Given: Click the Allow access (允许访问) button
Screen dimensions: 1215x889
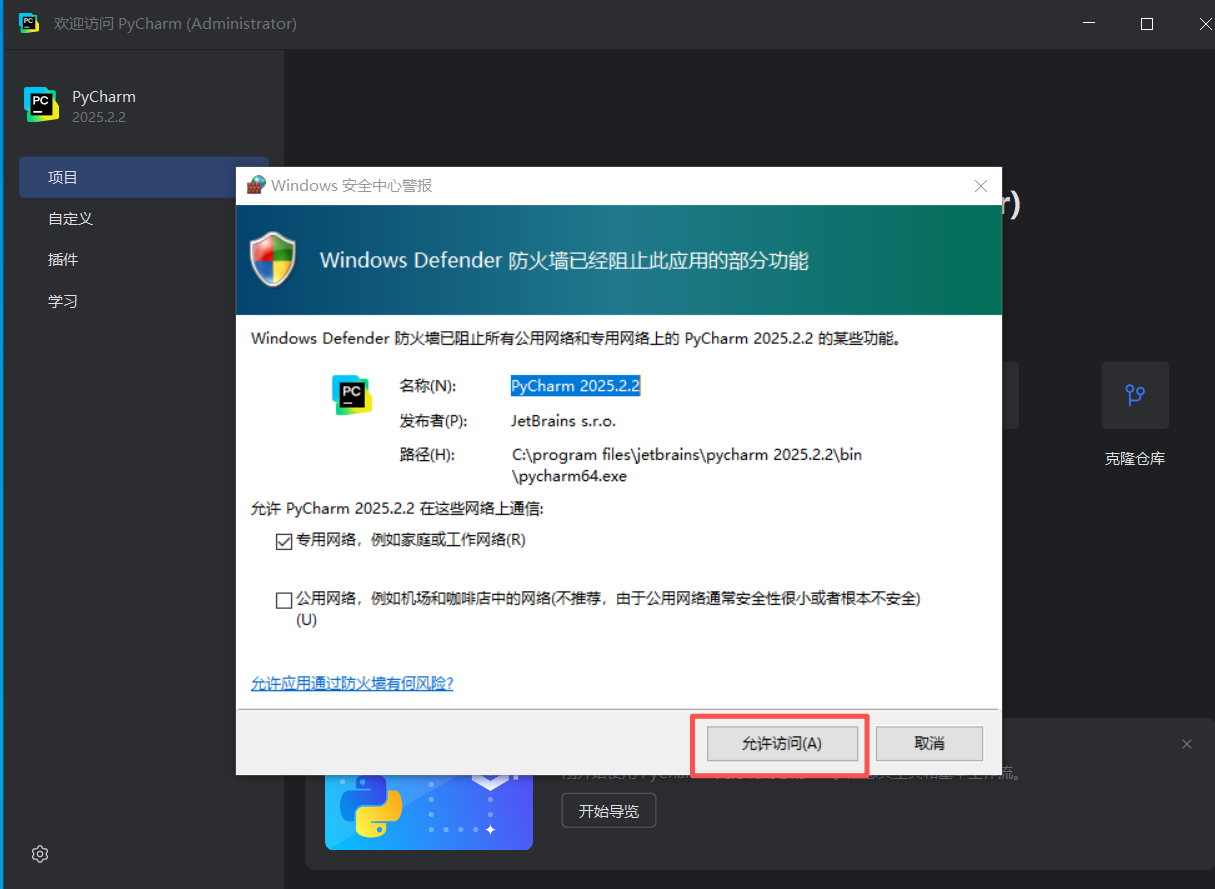Looking at the screenshot, I should 782,744.
